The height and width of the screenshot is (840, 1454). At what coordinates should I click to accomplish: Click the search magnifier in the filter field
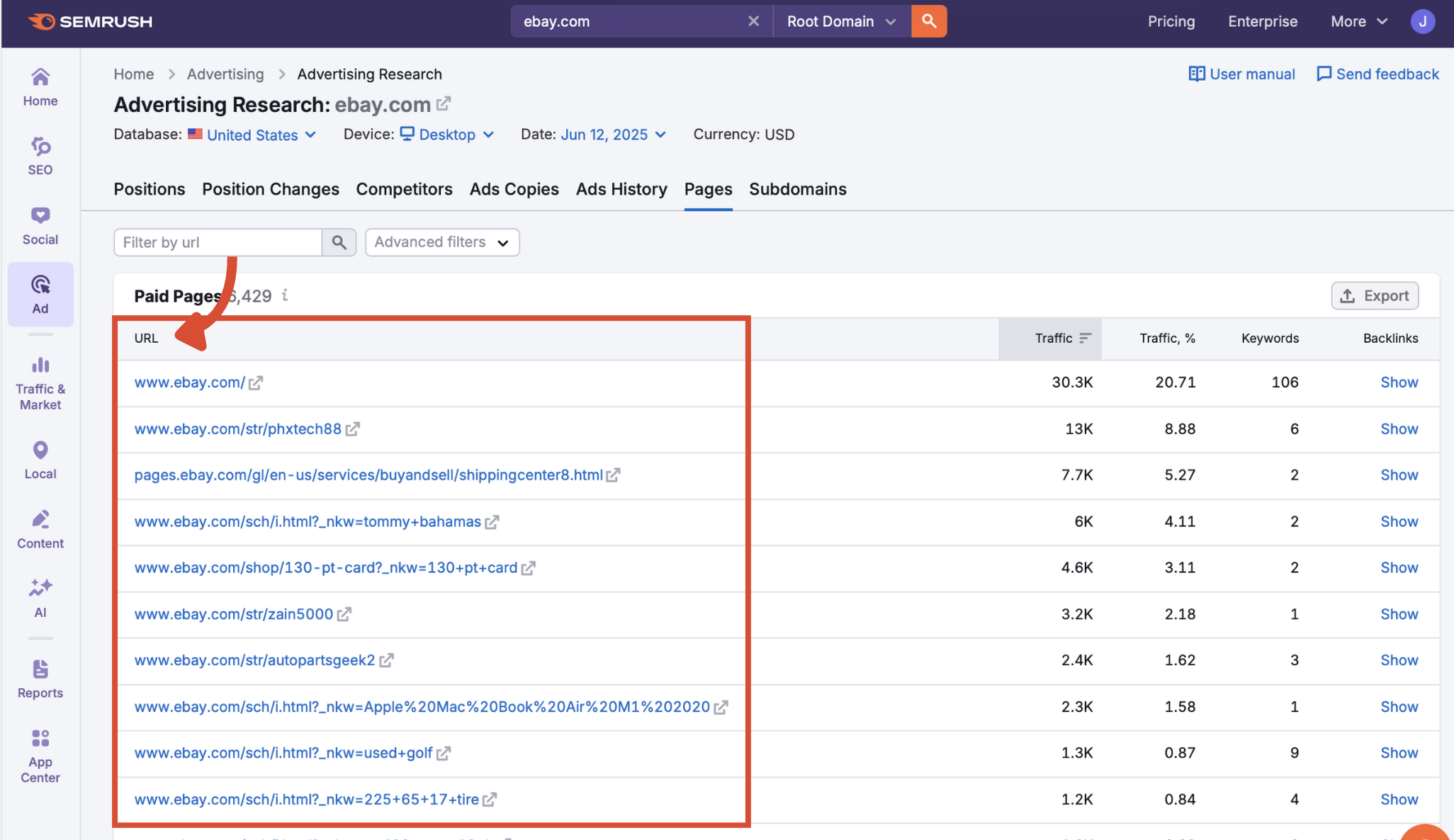[x=339, y=242]
